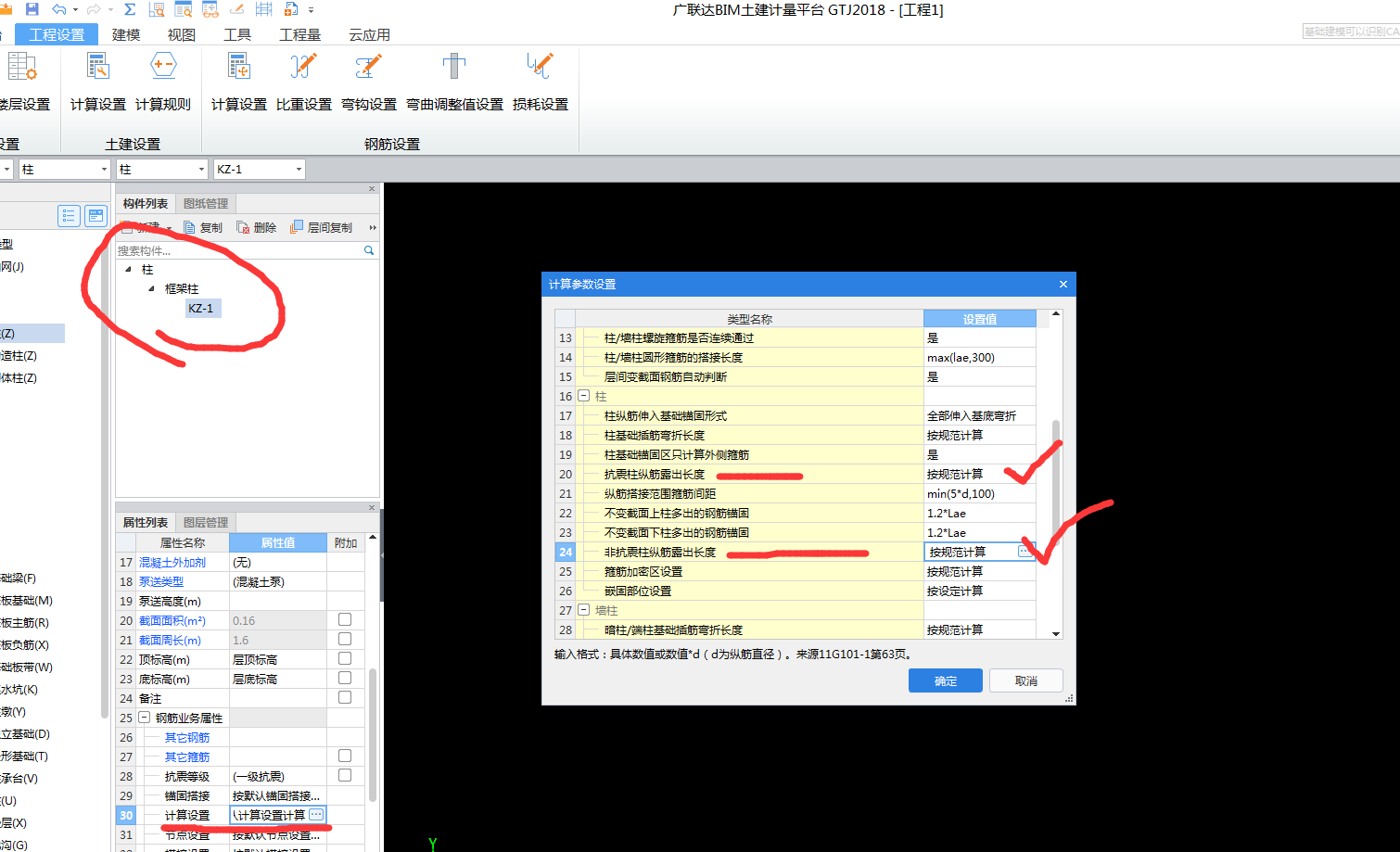The height and width of the screenshot is (852, 1400).
Task: Open 弯曲调整值设置 in the ribbon
Action: click(x=454, y=82)
